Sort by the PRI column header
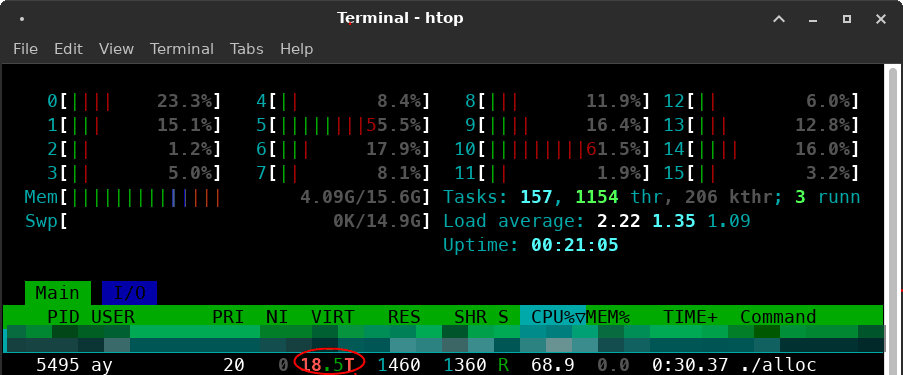 click(228, 317)
